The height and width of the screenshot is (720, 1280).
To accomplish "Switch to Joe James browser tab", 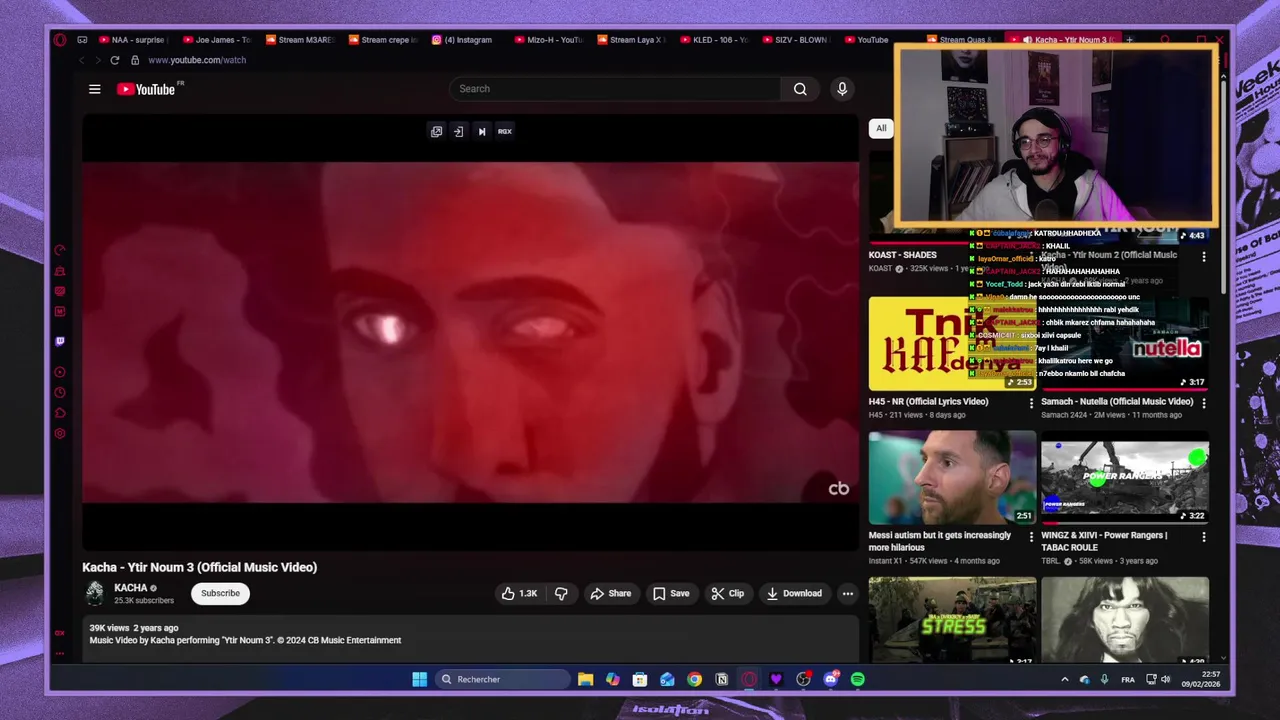I will coord(215,40).
